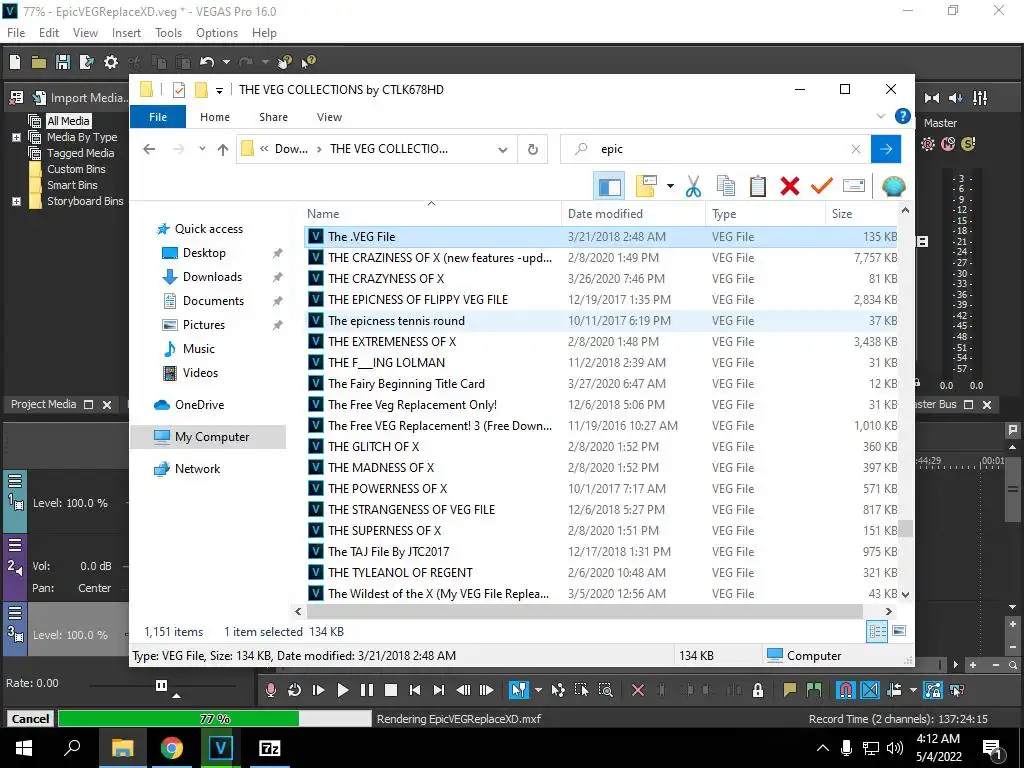
Task: Save the project with the floppy disk icon
Action: pyautogui.click(x=63, y=62)
